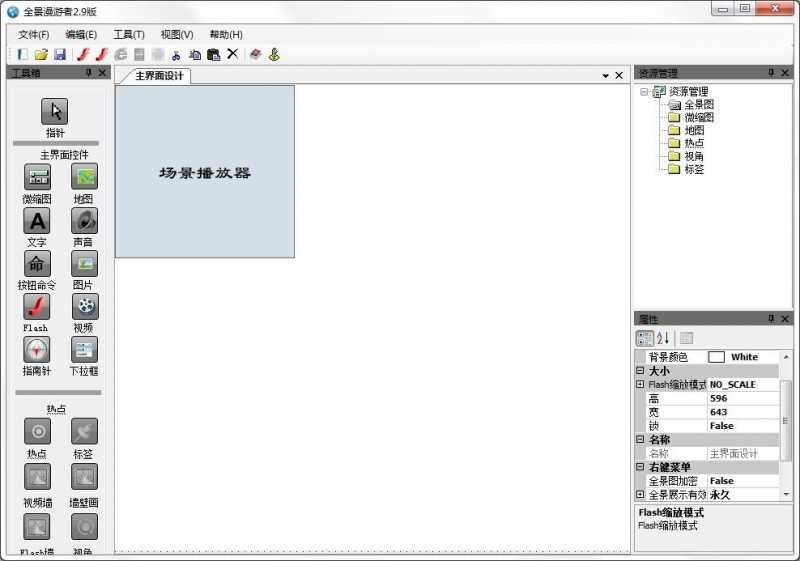The height and width of the screenshot is (561, 800).
Task: Pin the 属性 properties panel
Action: [x=771, y=319]
